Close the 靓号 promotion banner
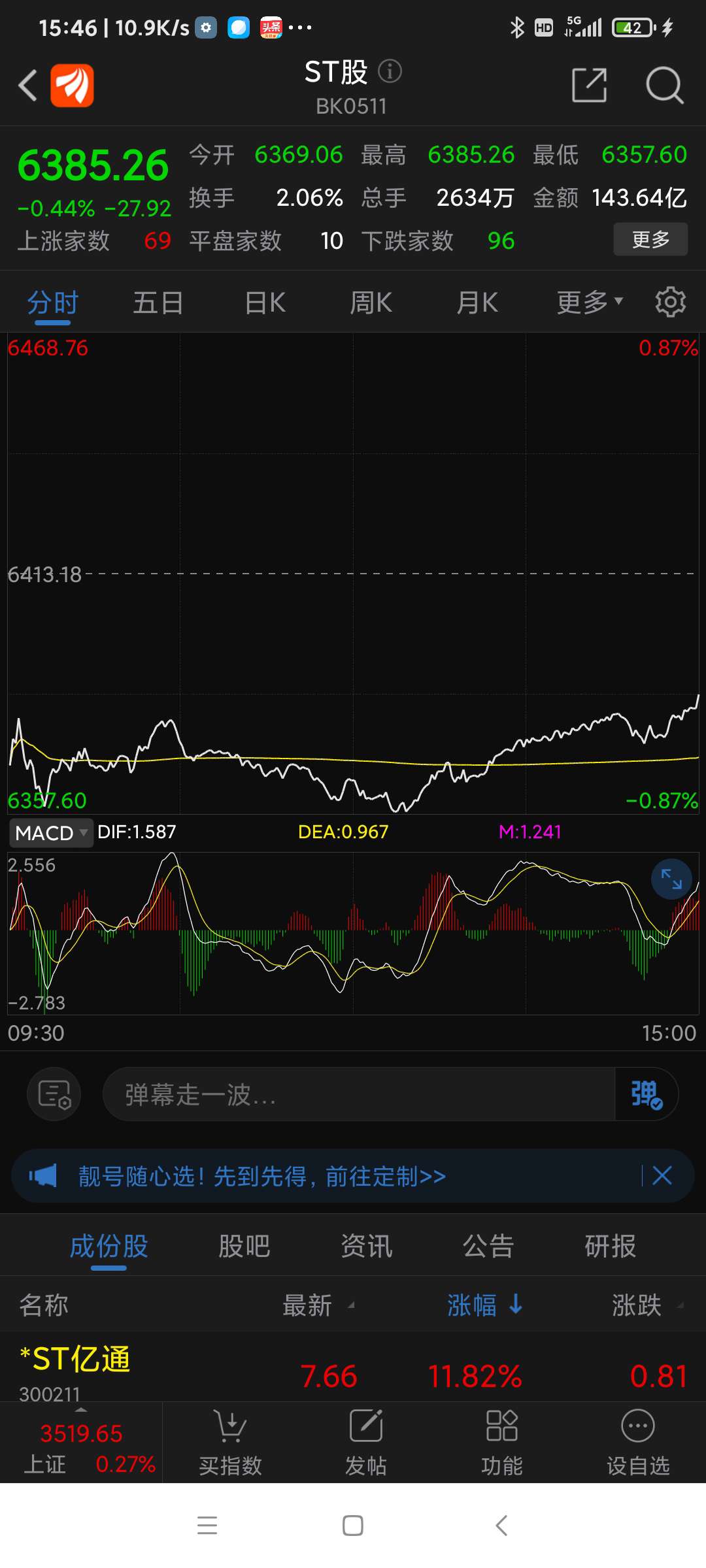 pos(662,1176)
